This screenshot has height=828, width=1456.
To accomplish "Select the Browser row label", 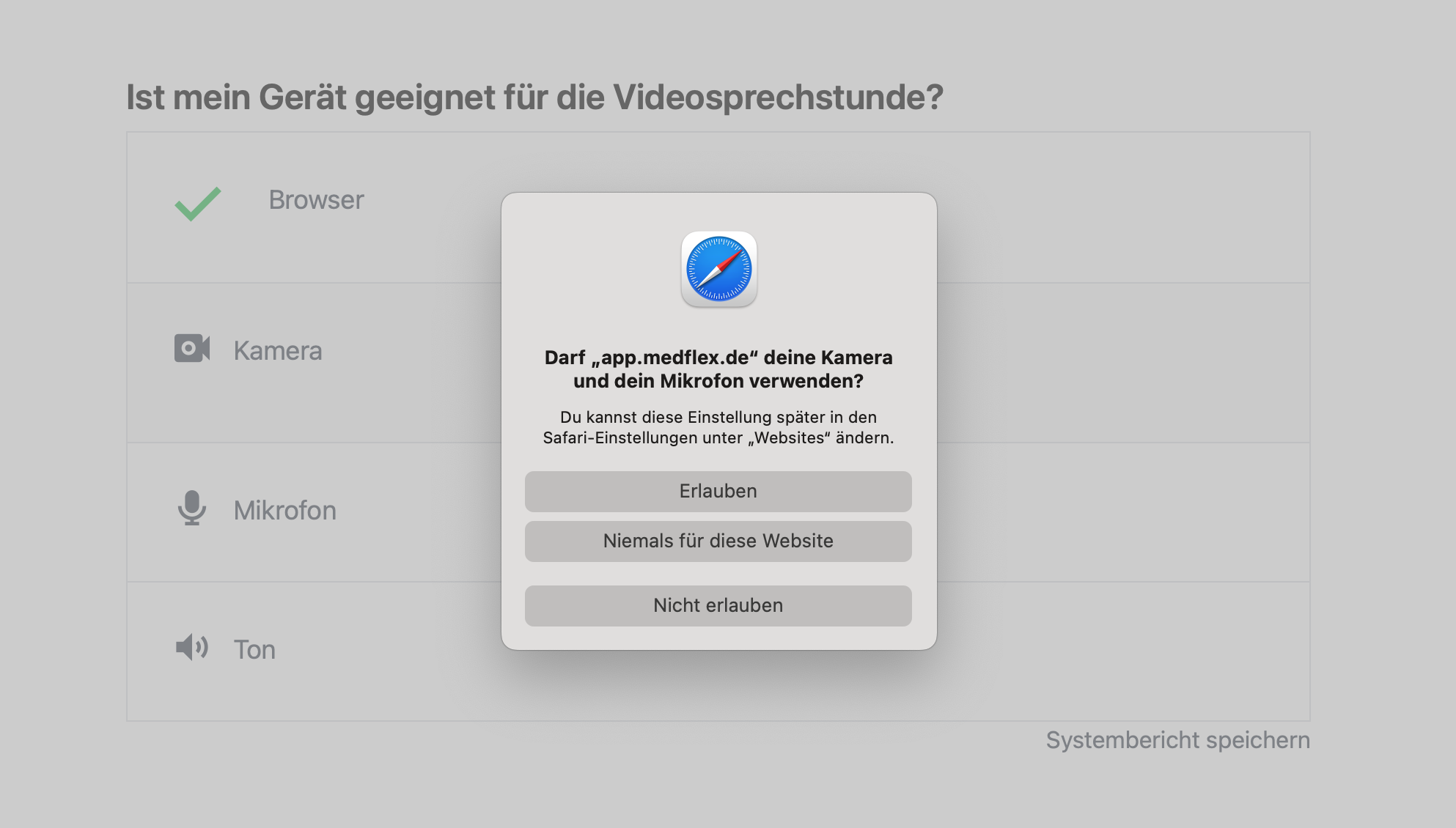I will coord(316,199).
